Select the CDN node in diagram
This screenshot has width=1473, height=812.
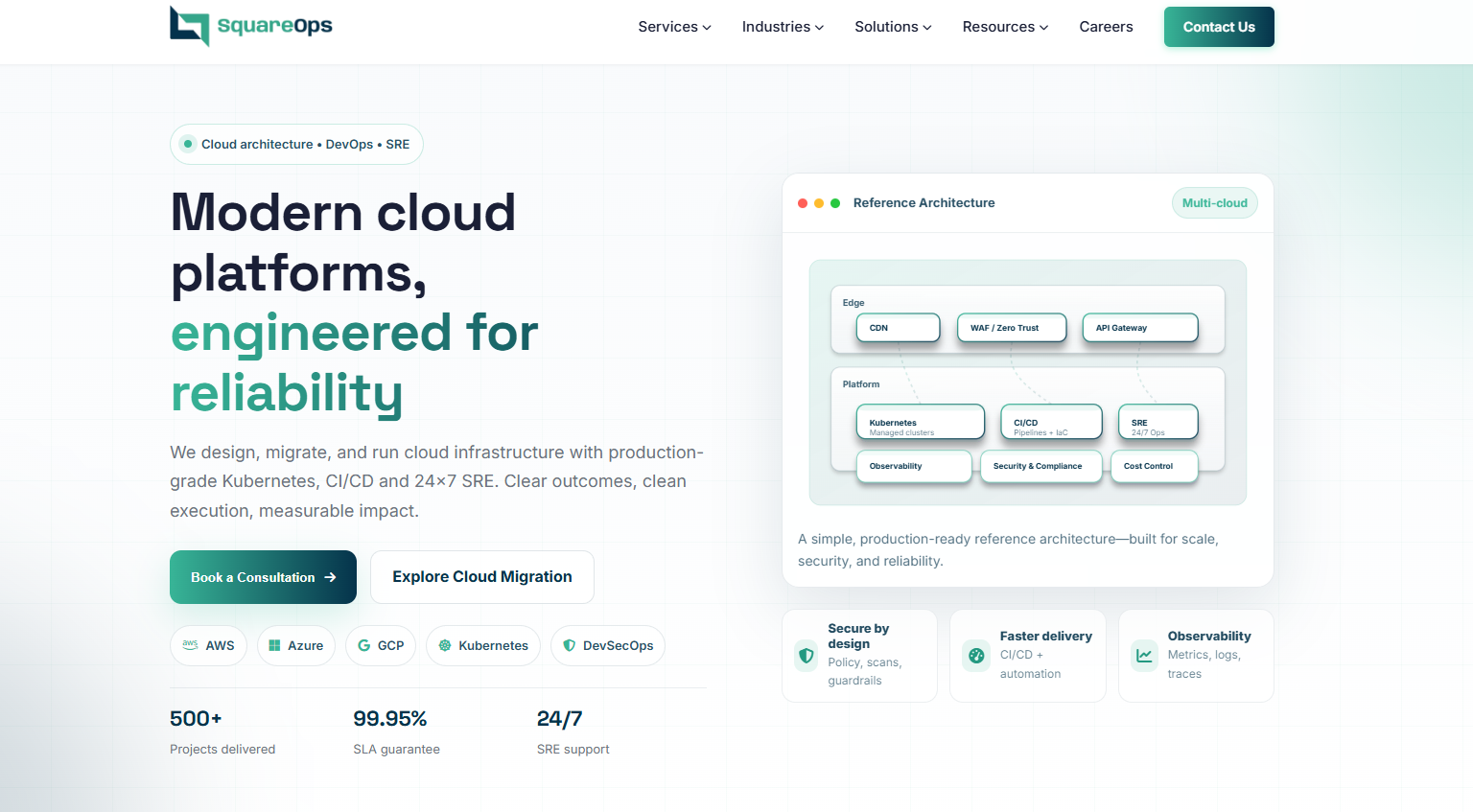coord(898,328)
